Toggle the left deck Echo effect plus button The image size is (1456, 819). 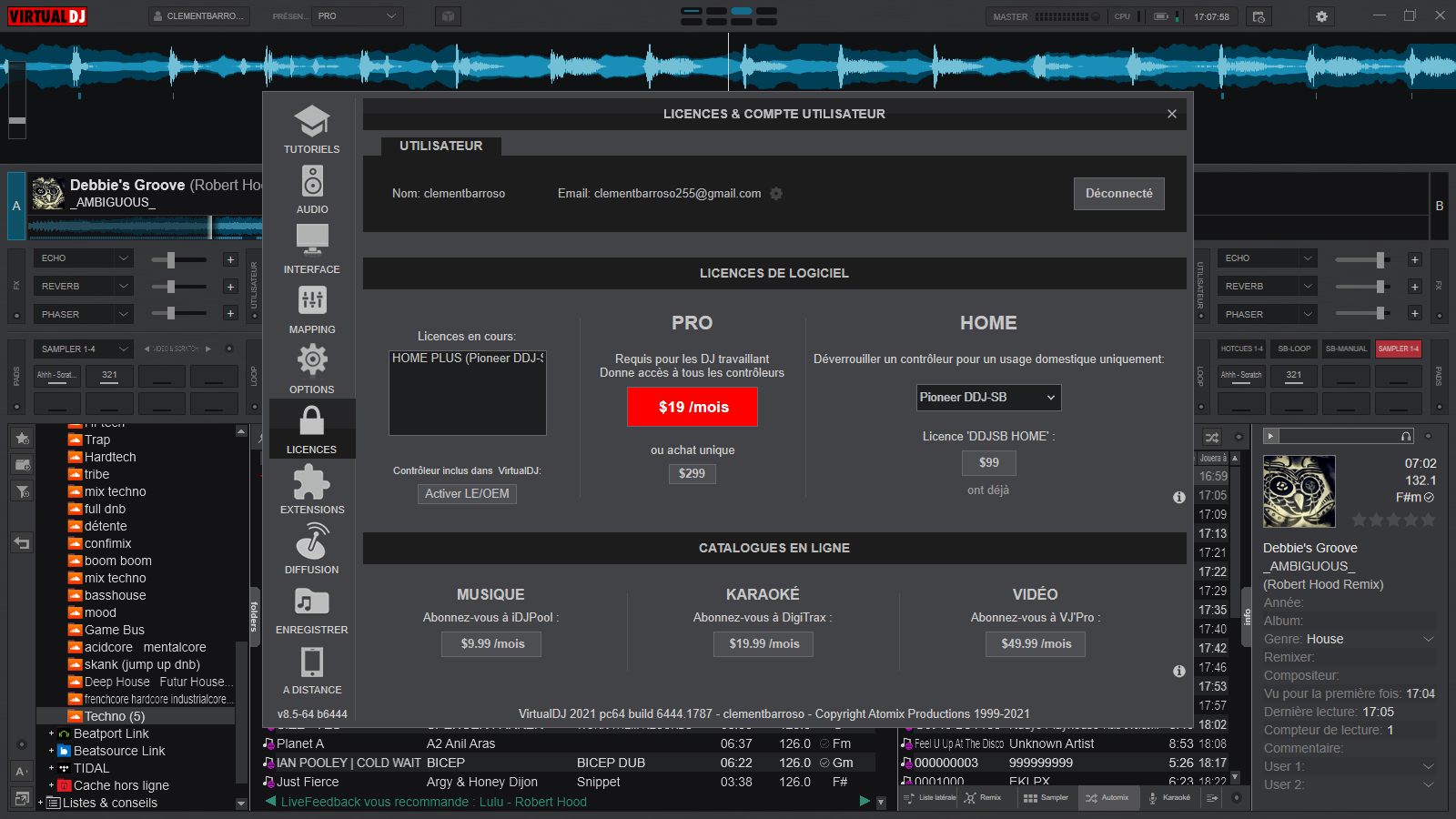230,259
